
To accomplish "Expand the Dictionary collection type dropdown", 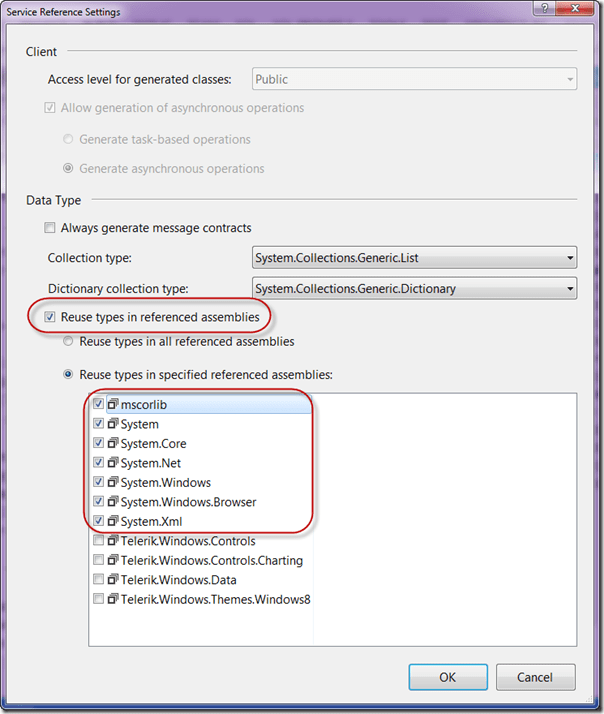I will coord(414,289).
